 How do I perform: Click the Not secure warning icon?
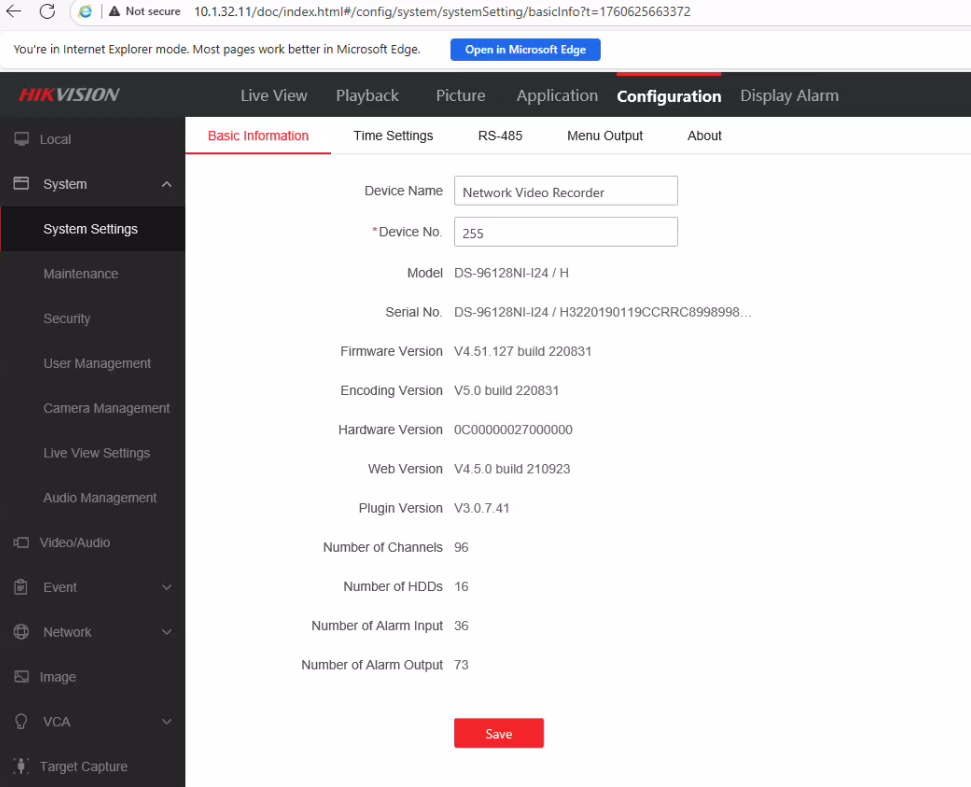115,11
